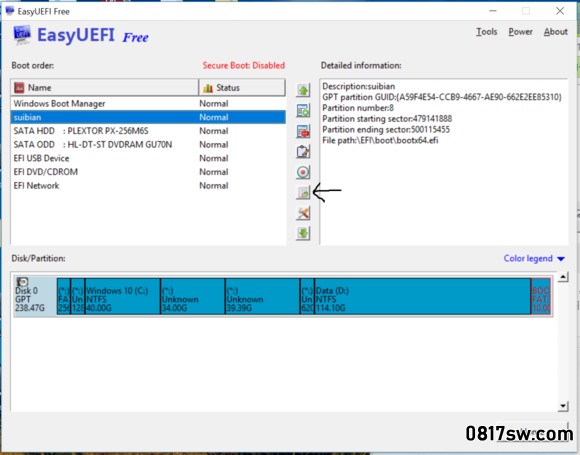Open the Tools menu

486,32
